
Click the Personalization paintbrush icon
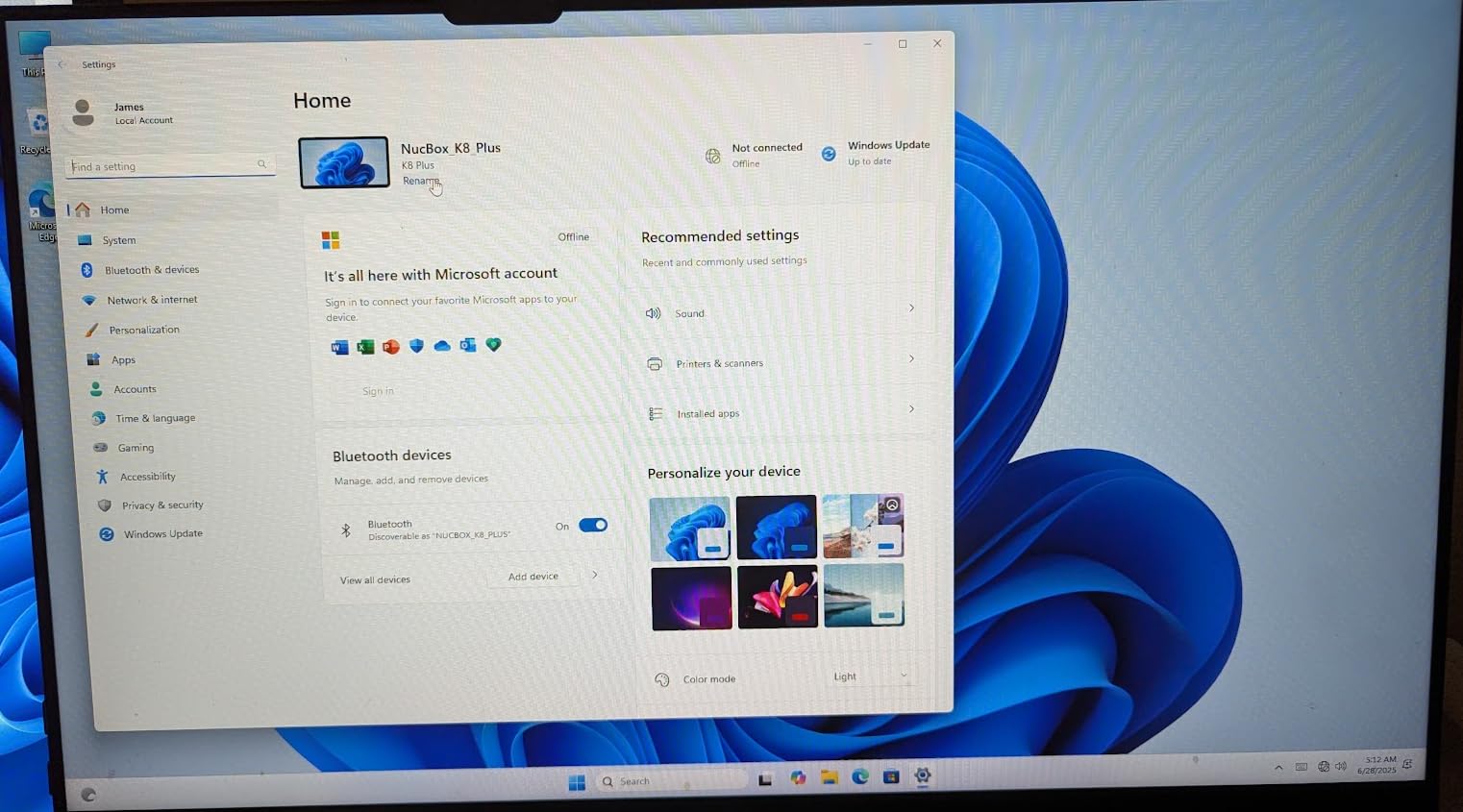[x=91, y=330]
